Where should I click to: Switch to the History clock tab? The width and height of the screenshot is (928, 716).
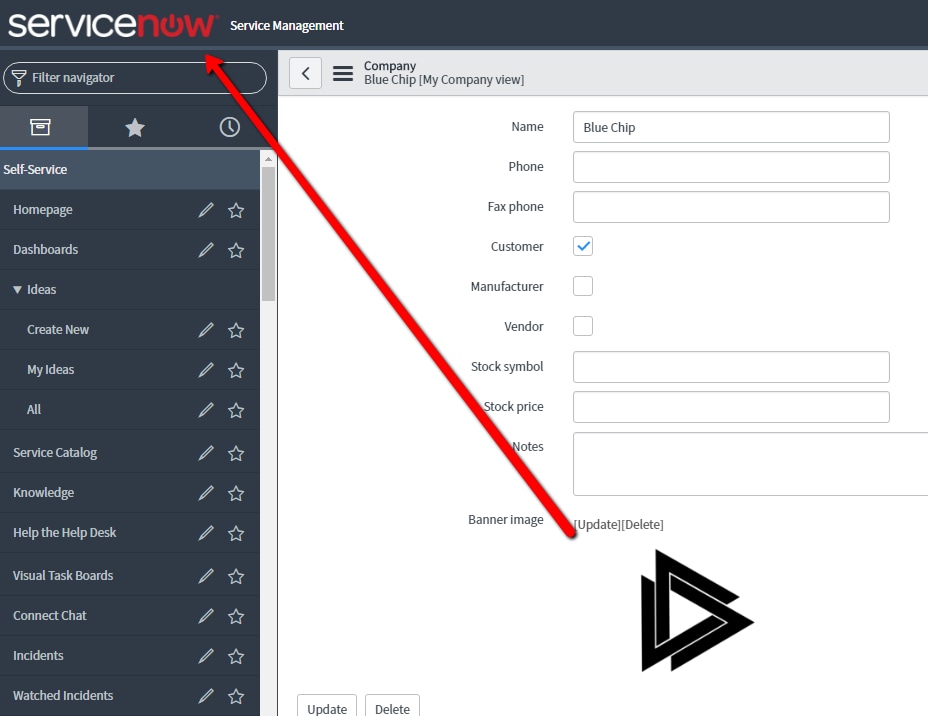coord(230,127)
